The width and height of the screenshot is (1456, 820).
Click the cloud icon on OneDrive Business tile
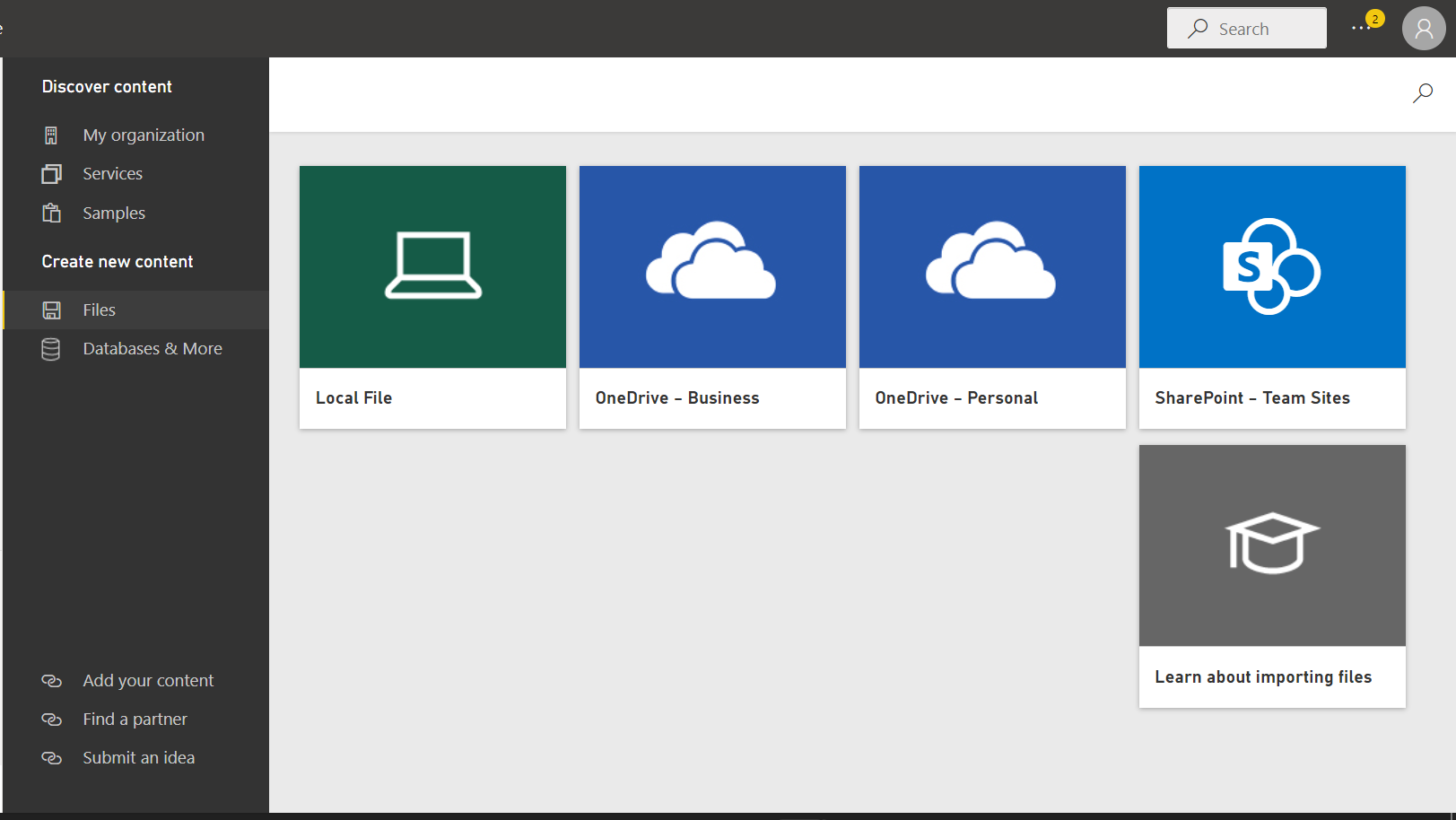click(711, 260)
